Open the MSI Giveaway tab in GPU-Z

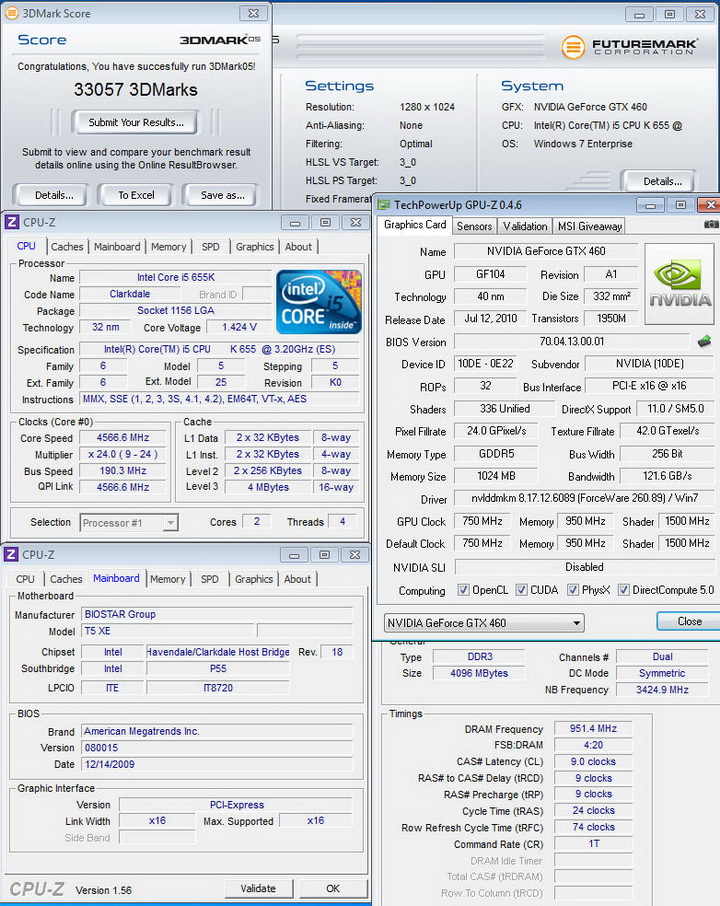589,226
